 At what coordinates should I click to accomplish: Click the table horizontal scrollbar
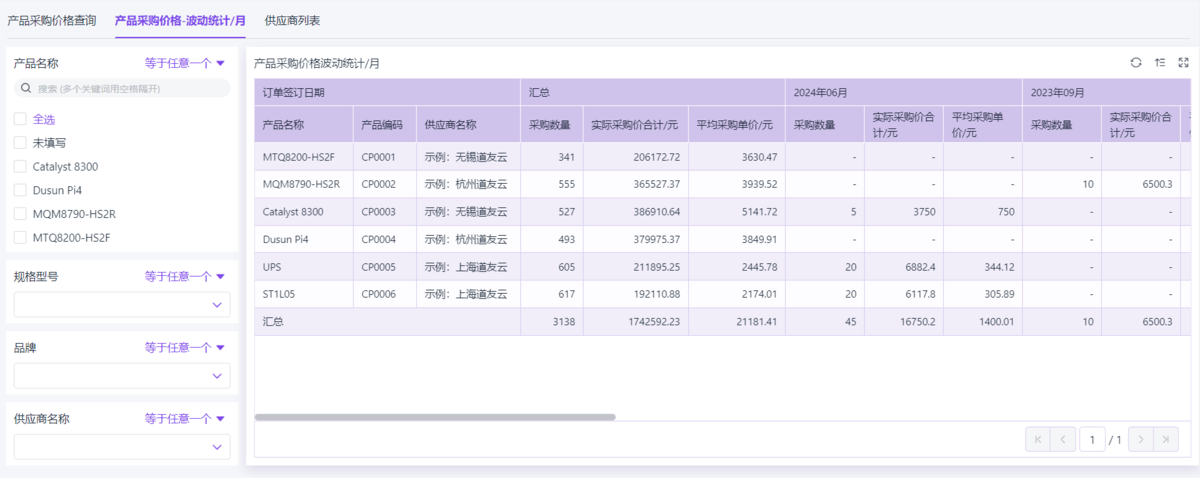coord(435,417)
